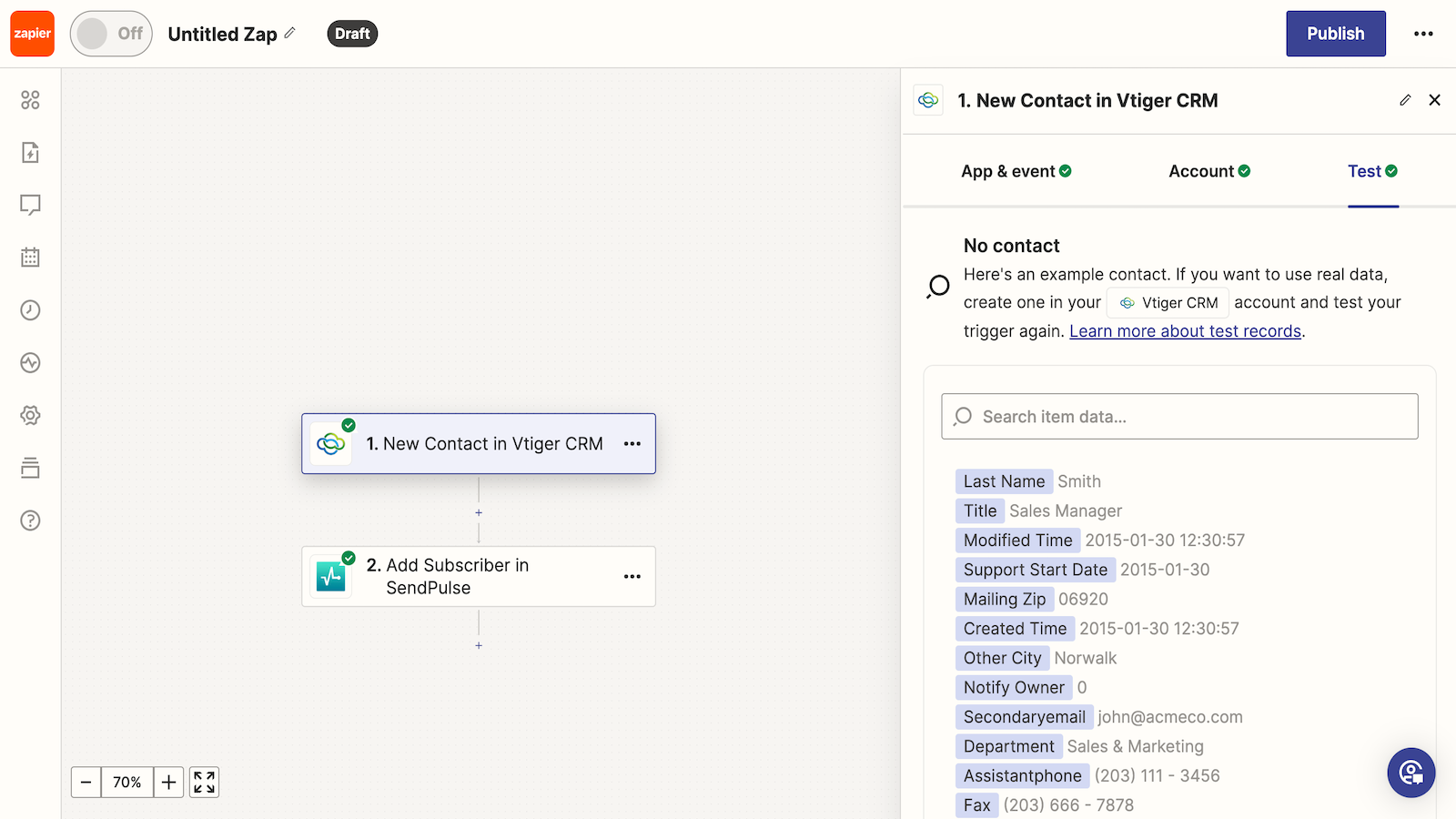Open the apps grid icon in sidebar
Image resolution: width=1456 pixels, height=819 pixels.
[30, 100]
